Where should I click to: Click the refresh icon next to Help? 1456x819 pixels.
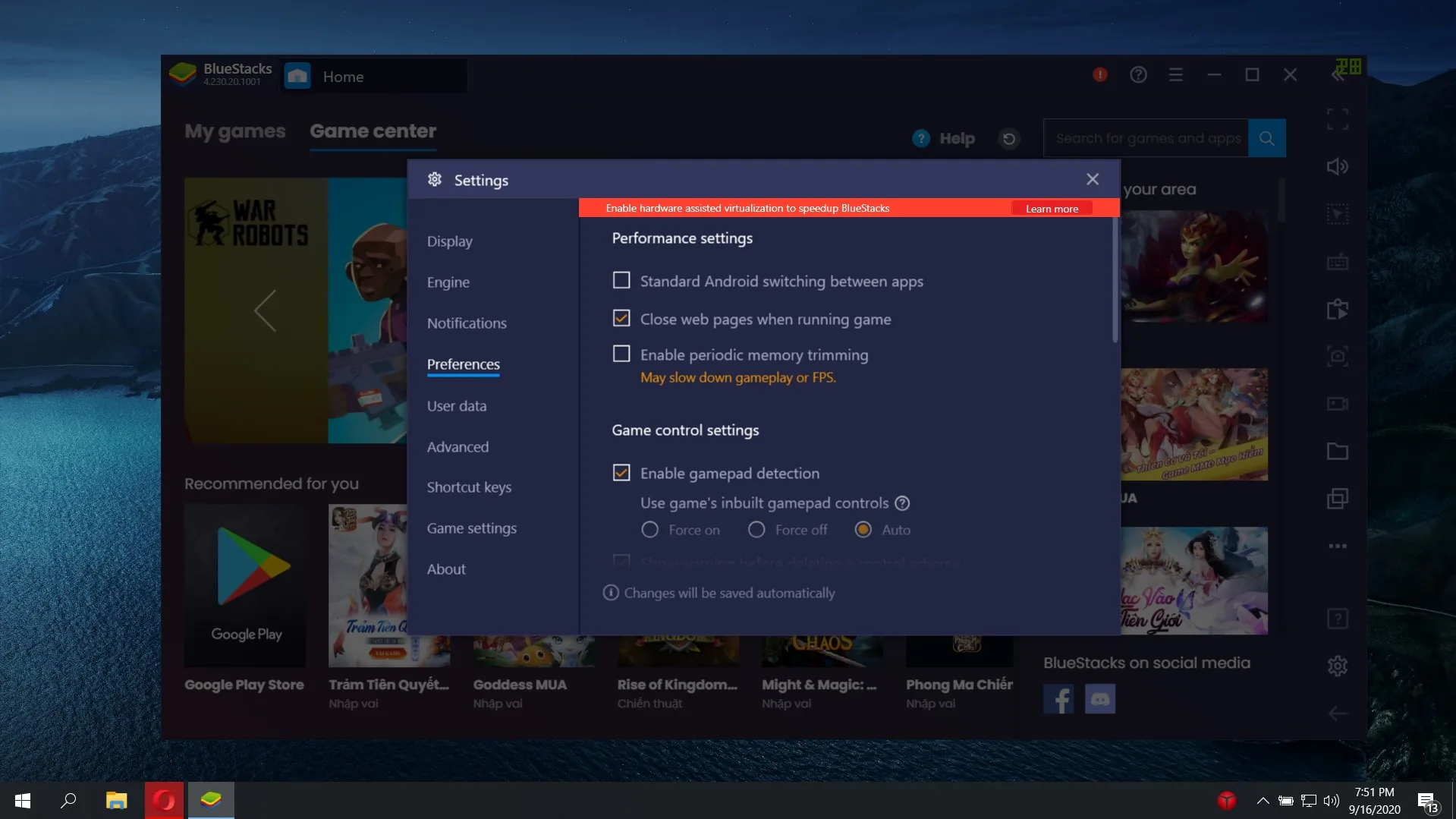(1008, 139)
